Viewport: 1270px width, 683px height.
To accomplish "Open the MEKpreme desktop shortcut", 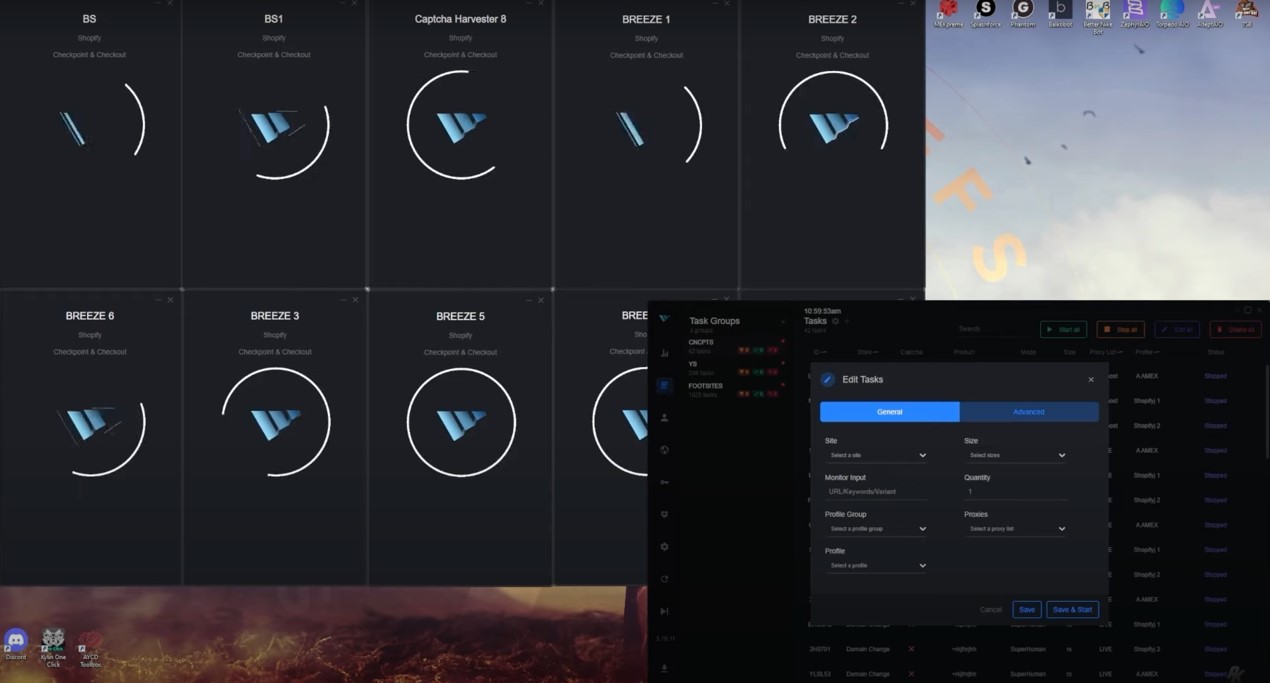I will [x=947, y=13].
